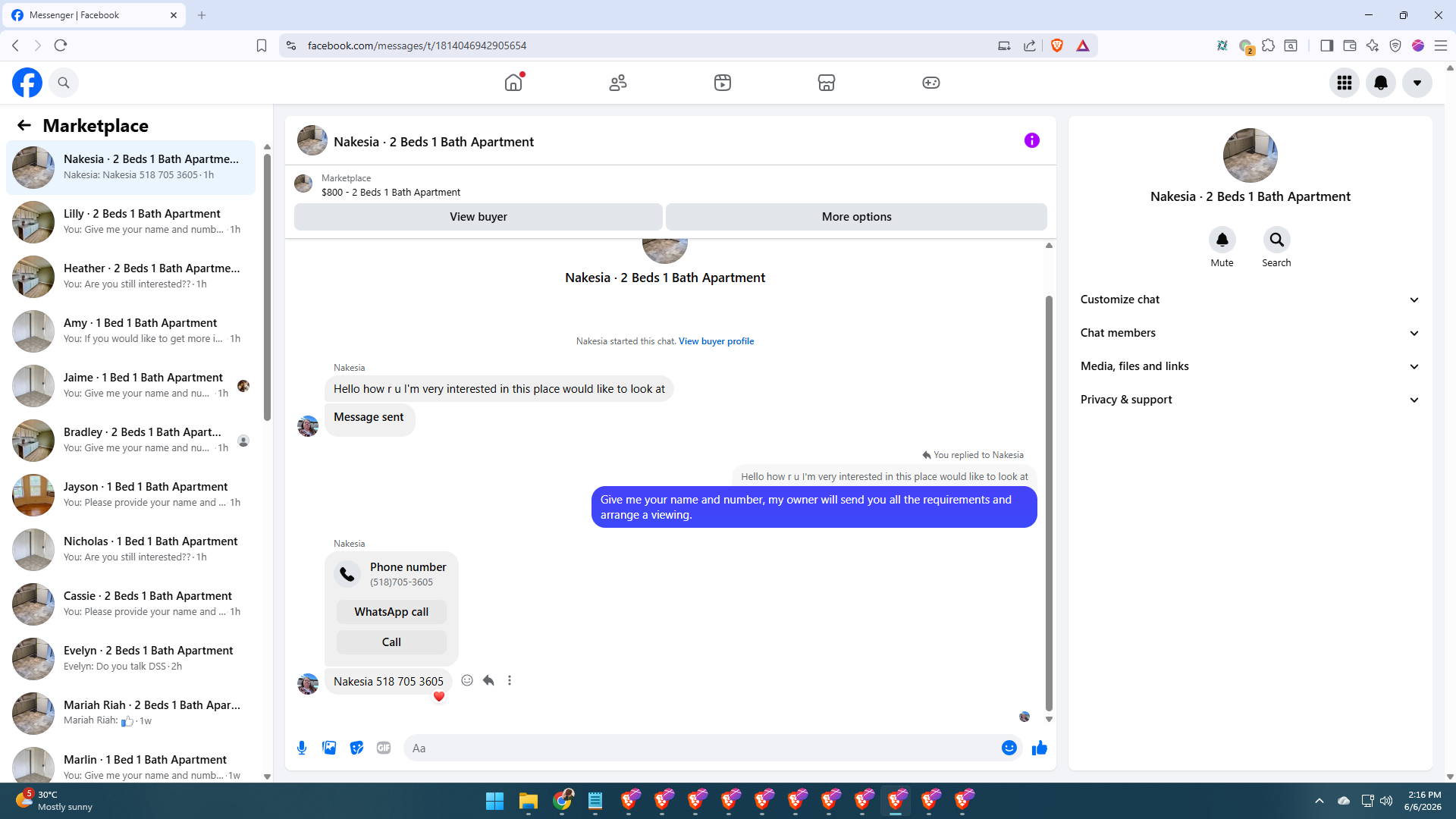Open conversation information purple icon
This screenshot has height=819, width=1456.
[x=1032, y=140]
